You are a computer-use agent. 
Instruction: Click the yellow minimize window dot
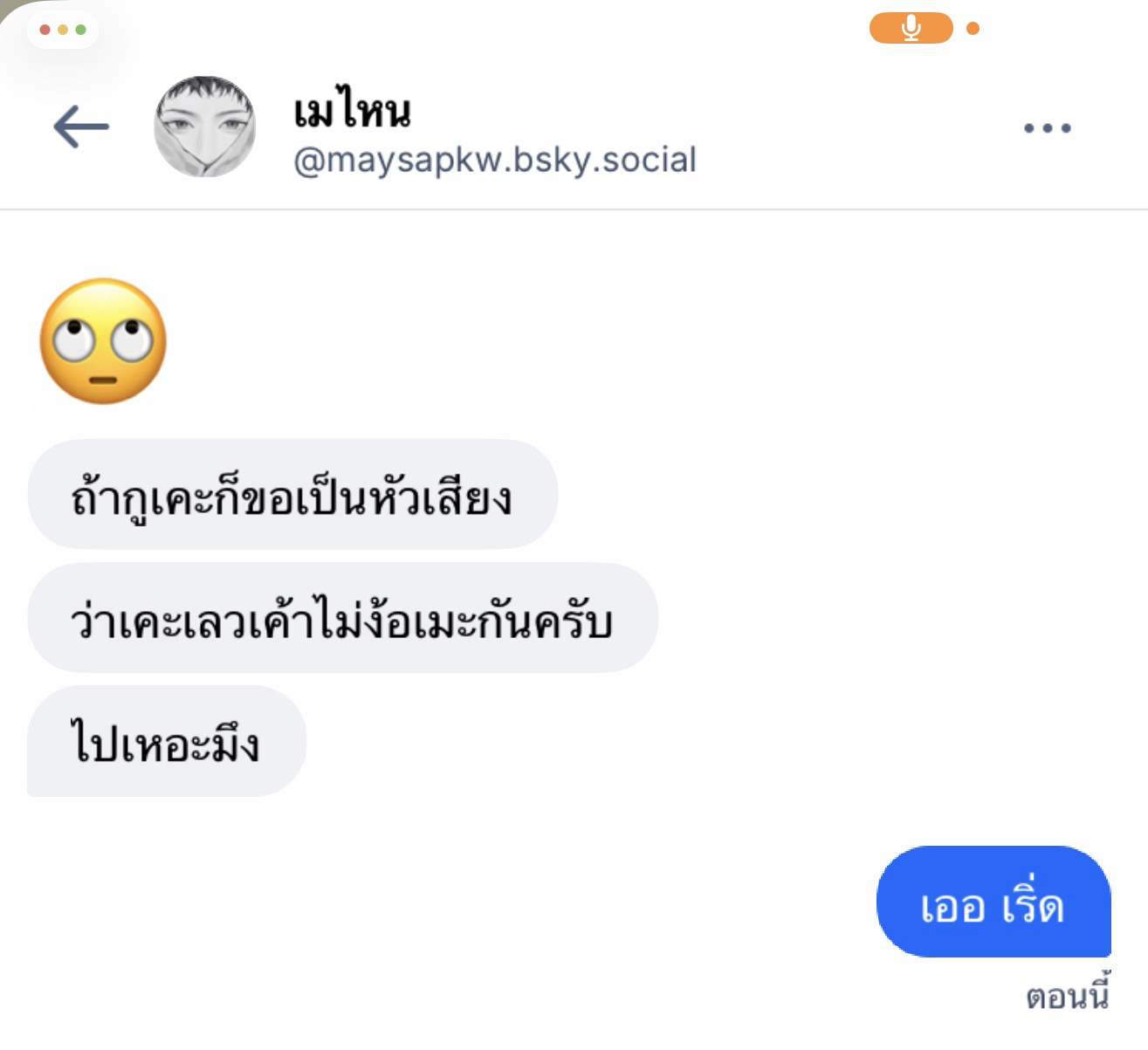click(63, 31)
